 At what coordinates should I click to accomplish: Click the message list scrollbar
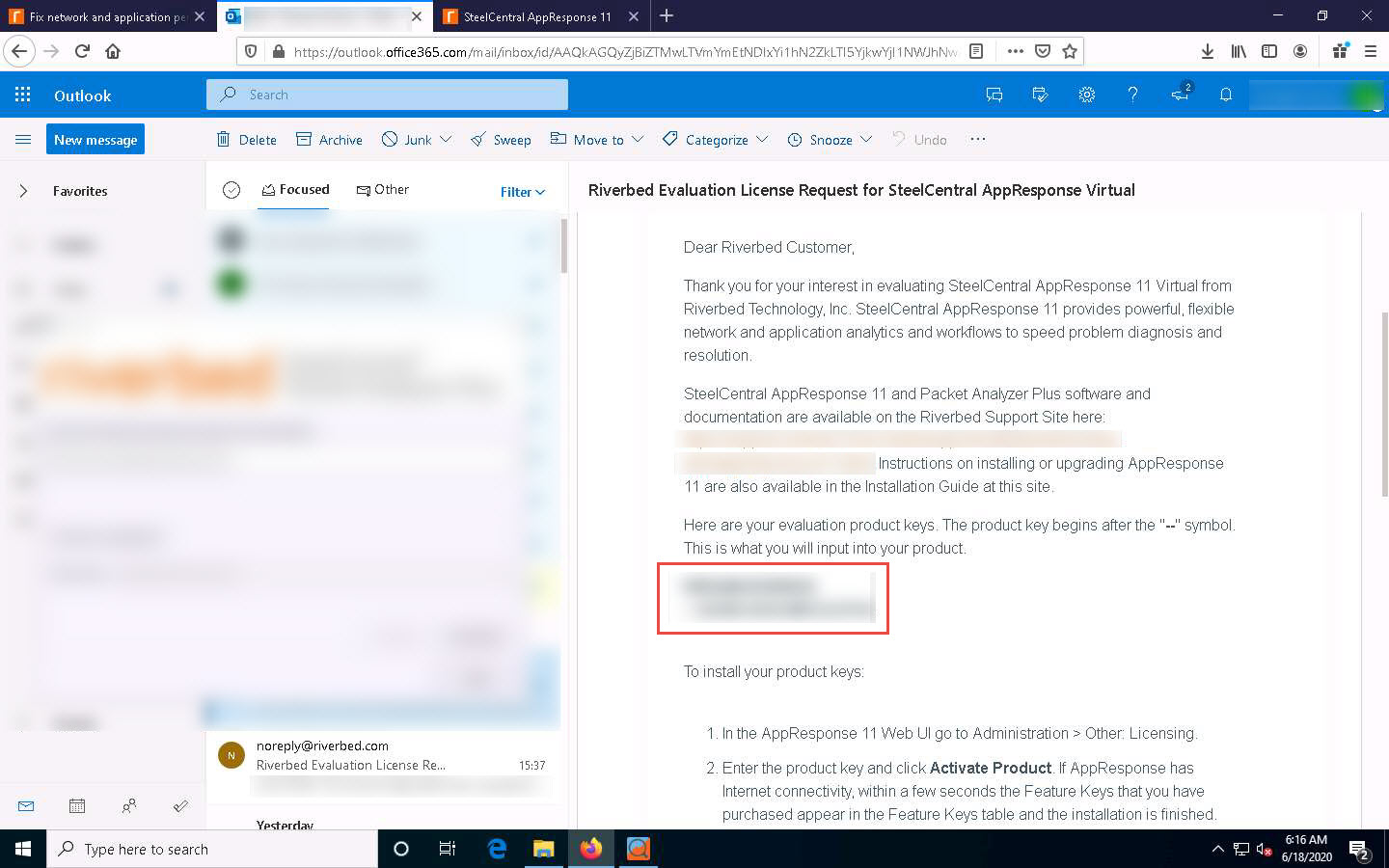pyautogui.click(x=563, y=246)
